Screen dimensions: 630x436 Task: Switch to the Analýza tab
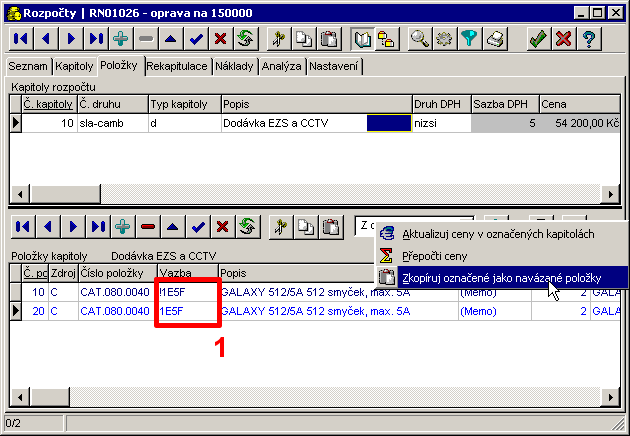pyautogui.click(x=281, y=66)
